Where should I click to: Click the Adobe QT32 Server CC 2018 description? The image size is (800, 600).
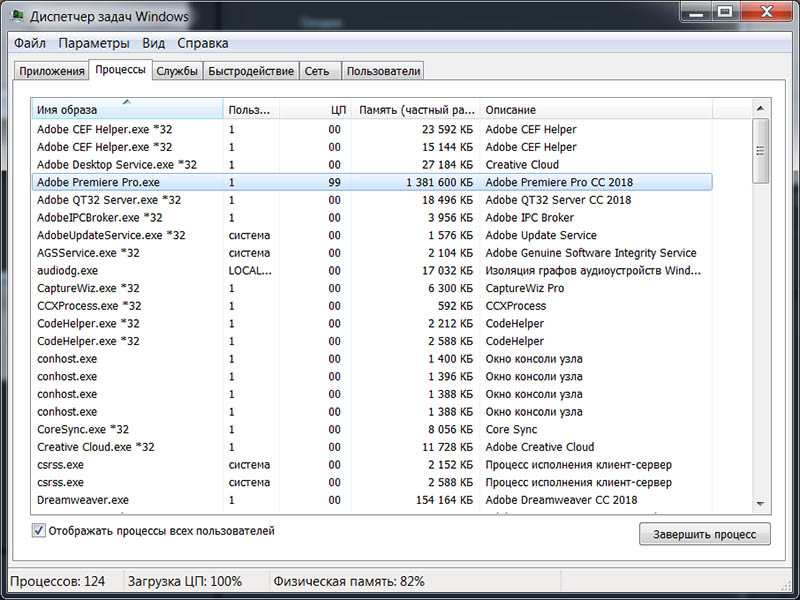coord(558,199)
